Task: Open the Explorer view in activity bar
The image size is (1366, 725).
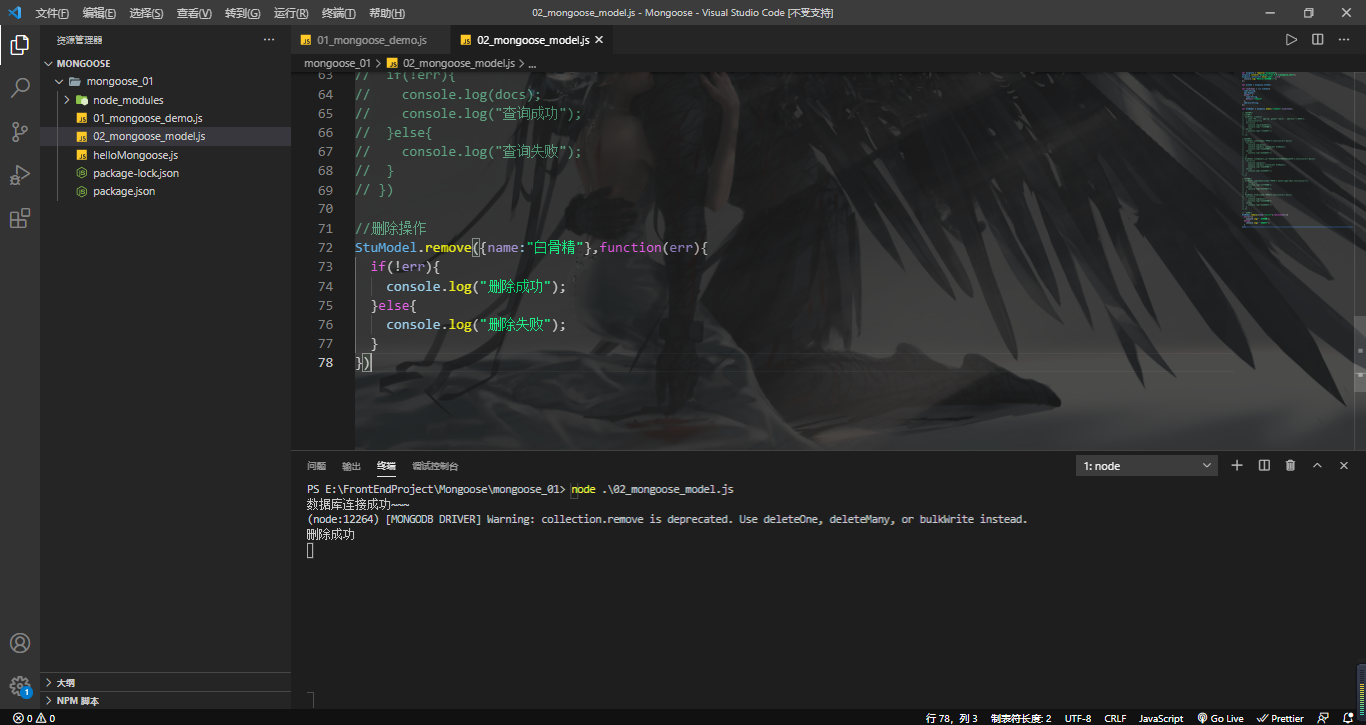Action: [x=19, y=44]
